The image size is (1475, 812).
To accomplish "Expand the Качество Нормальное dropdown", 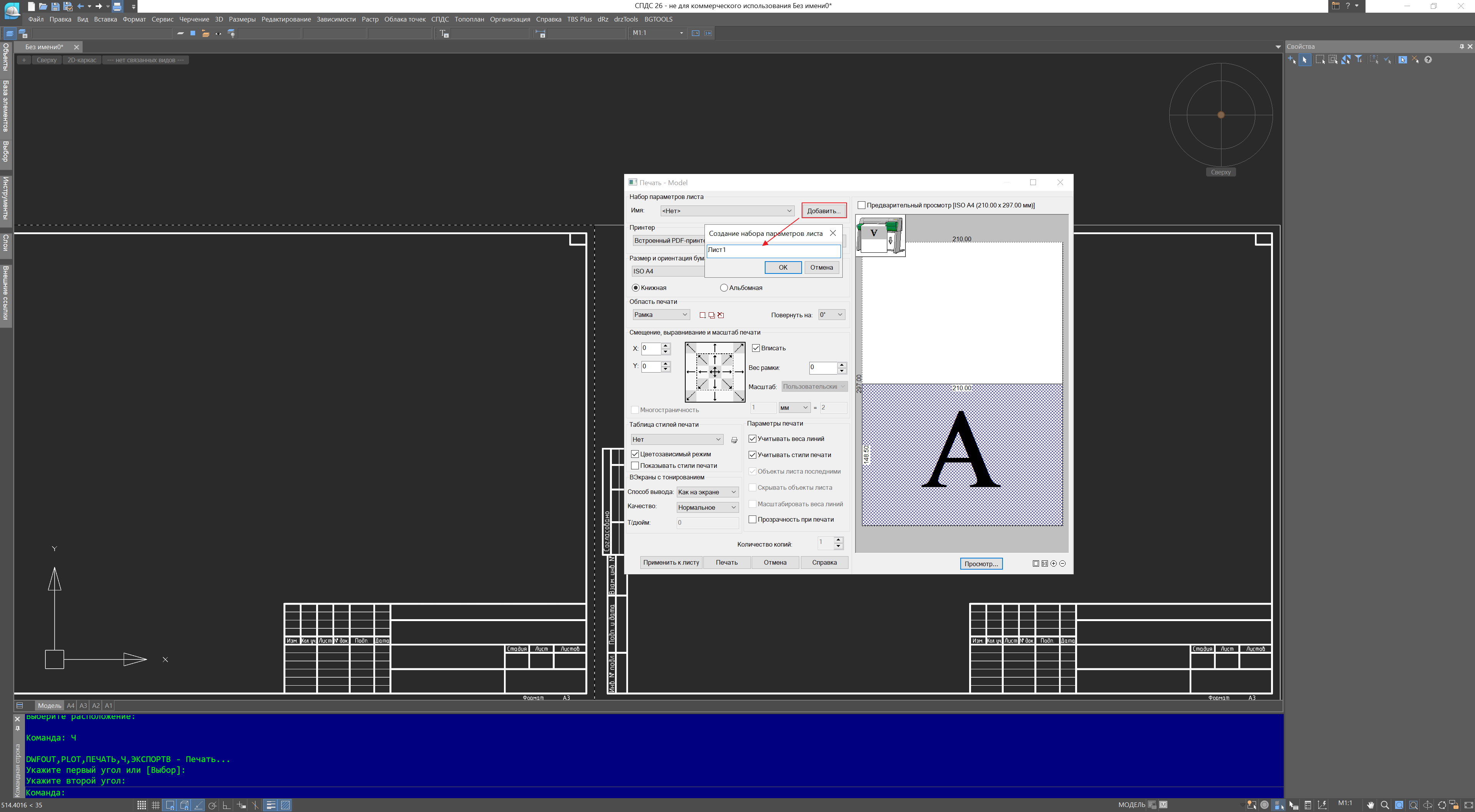I will (x=707, y=507).
